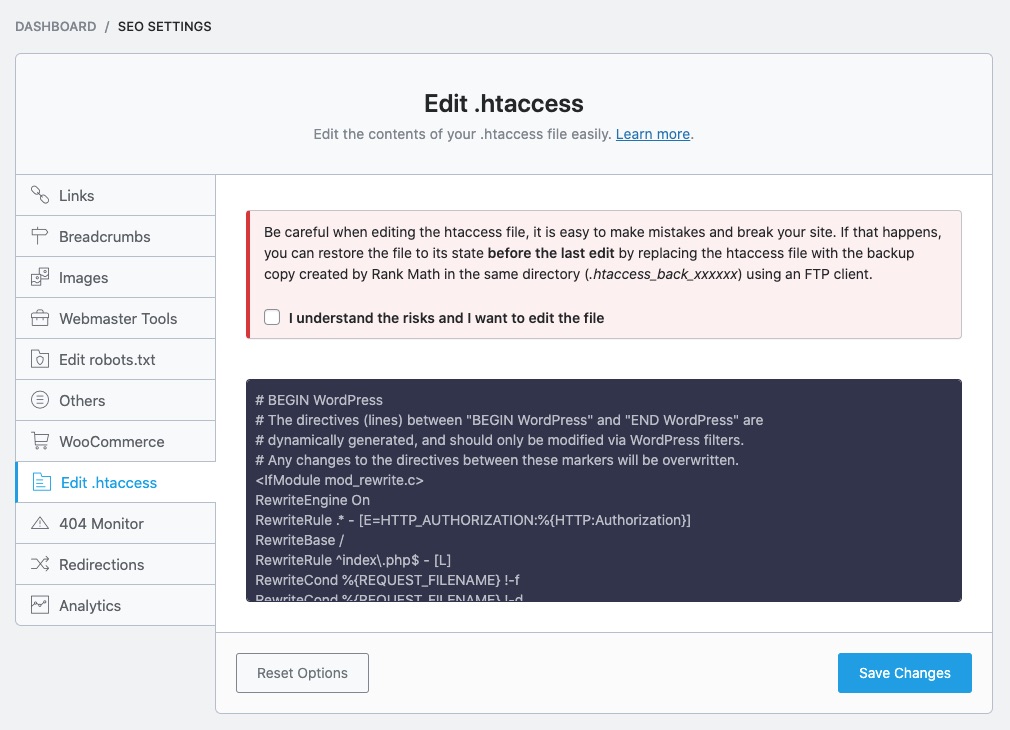Click the Redirections shuffle icon
The height and width of the screenshot is (730, 1010).
40,564
